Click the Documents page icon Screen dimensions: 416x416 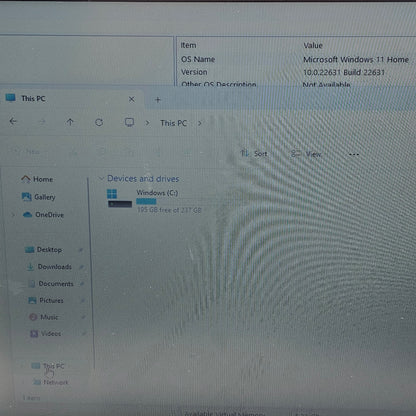(x=32, y=284)
